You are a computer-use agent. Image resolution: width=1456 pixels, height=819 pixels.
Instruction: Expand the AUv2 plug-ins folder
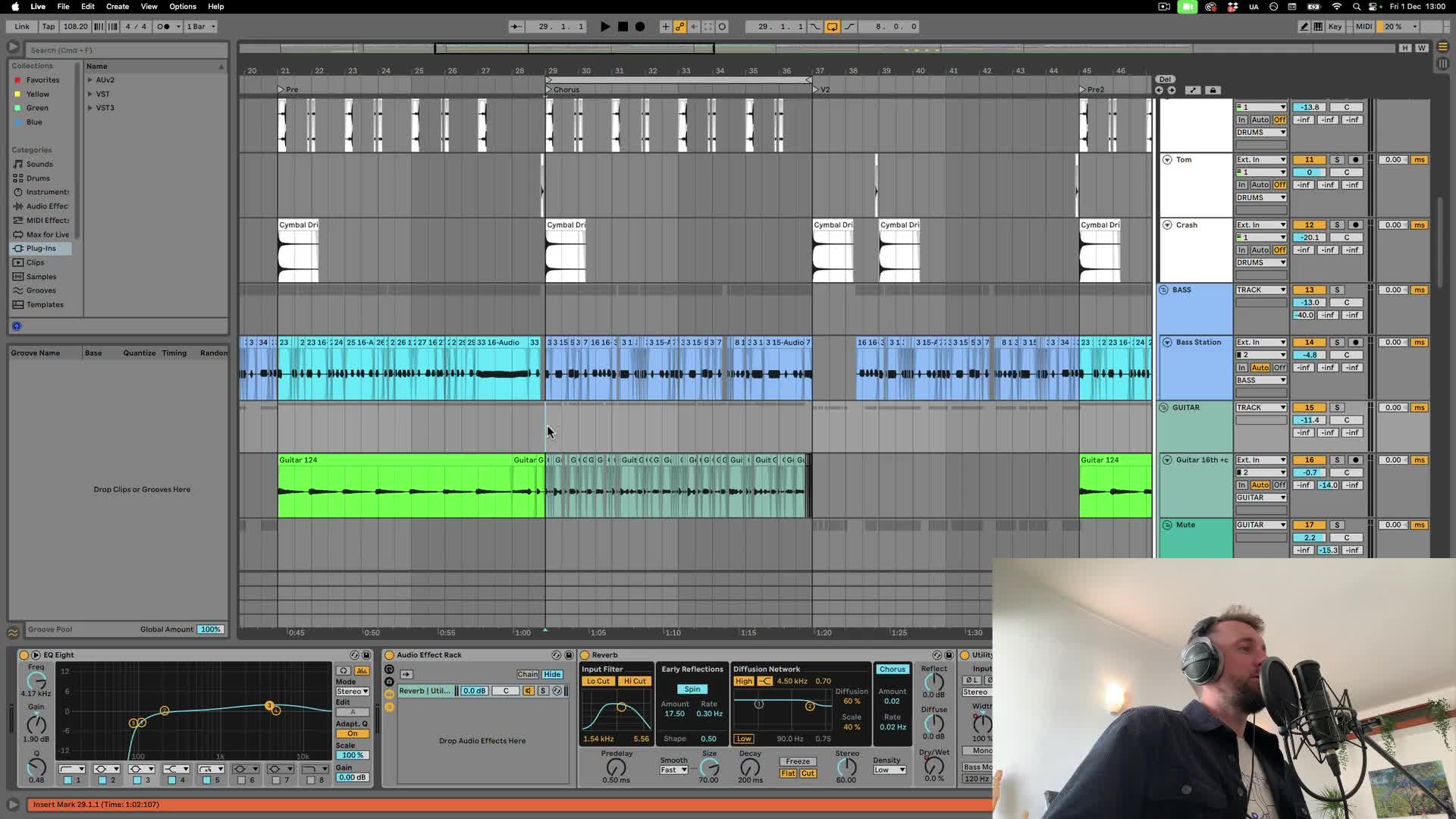coord(90,80)
